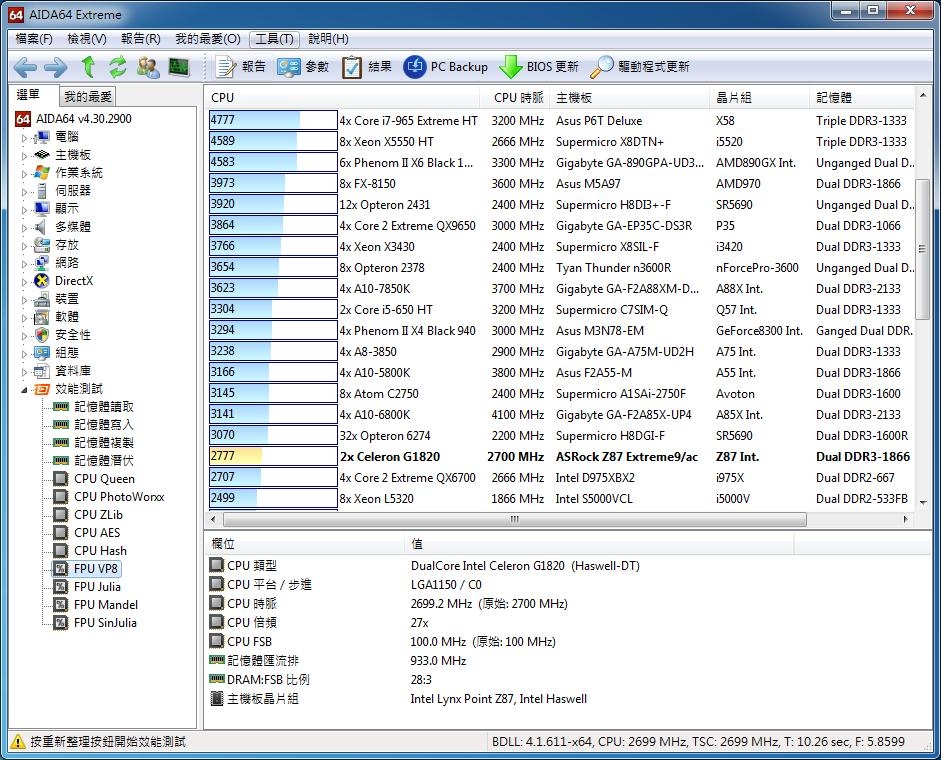941x760 pixels.
Task: Click the results list horizontal scrollbar thumb
Action: point(514,519)
